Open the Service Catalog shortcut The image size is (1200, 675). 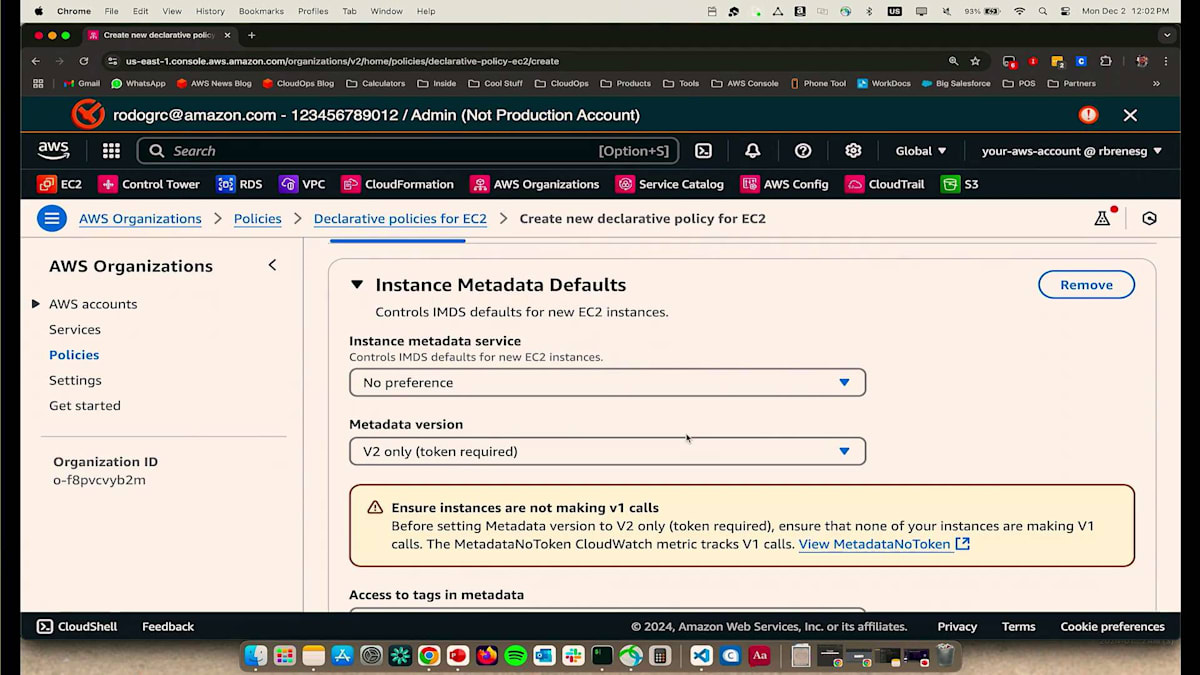670,184
